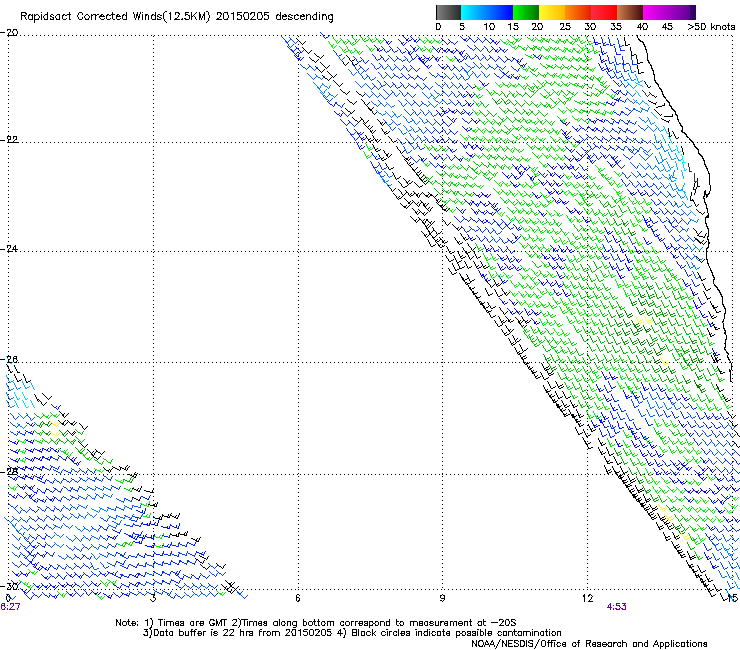The image size is (740, 650).
Task: Click the latitude label '-30'
Action: [x=9, y=586]
